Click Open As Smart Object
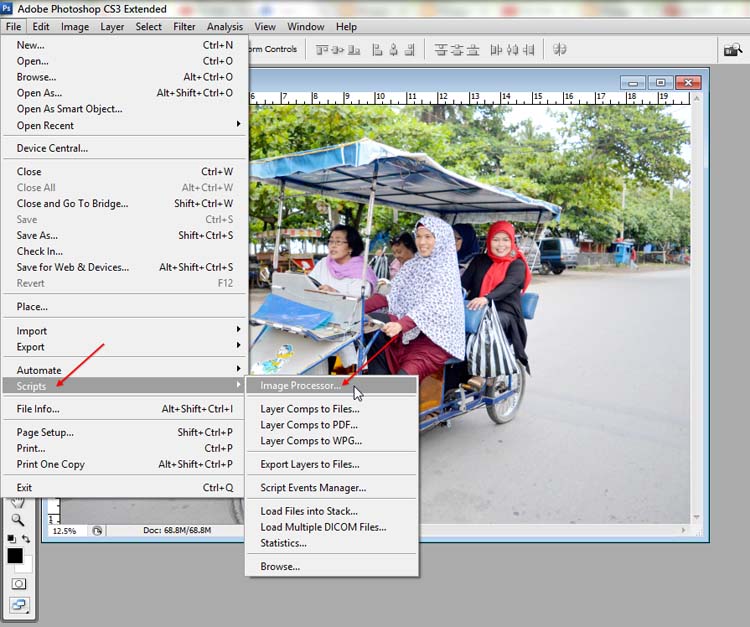750x627 pixels. 124,109
